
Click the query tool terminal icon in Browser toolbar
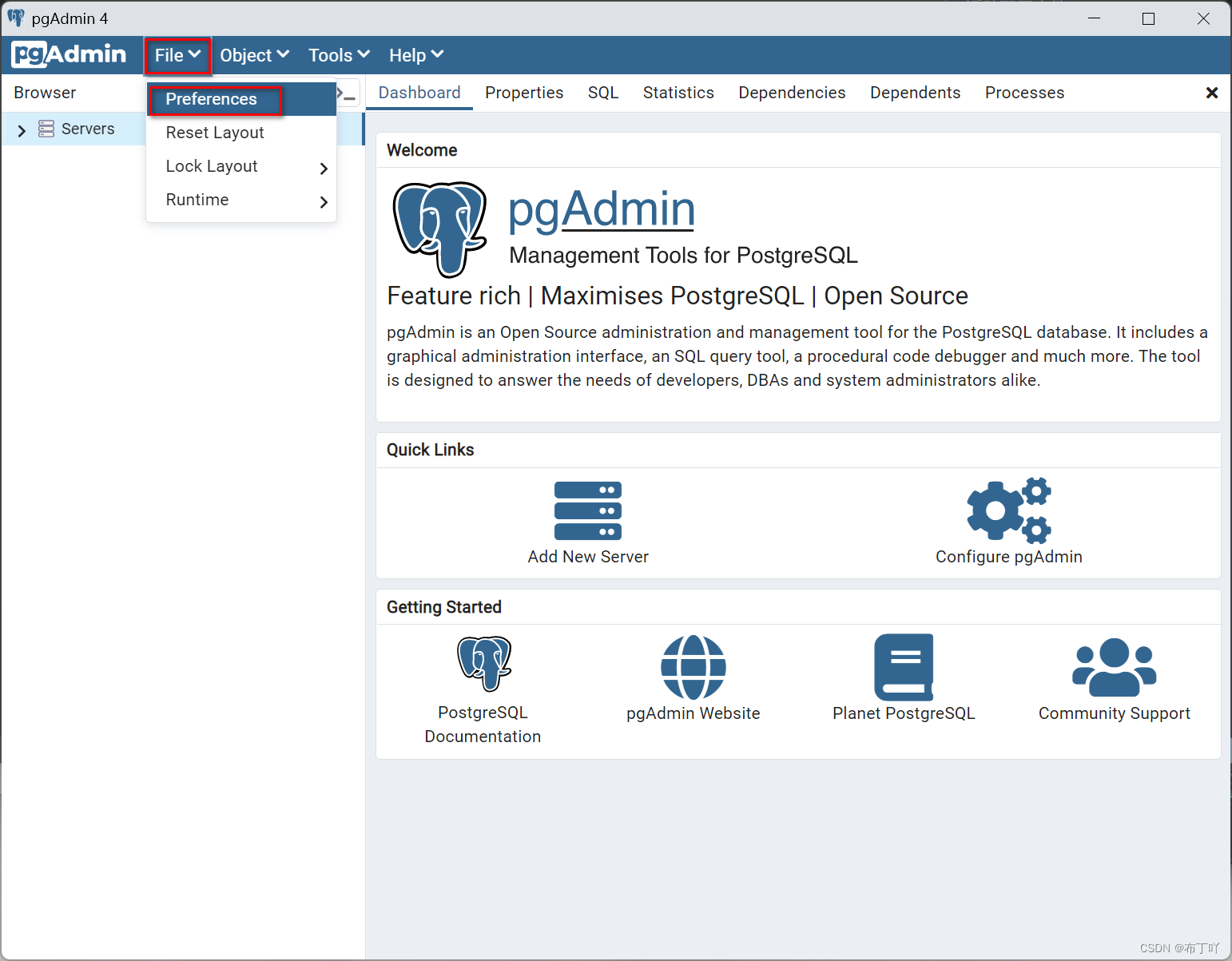pos(347,94)
